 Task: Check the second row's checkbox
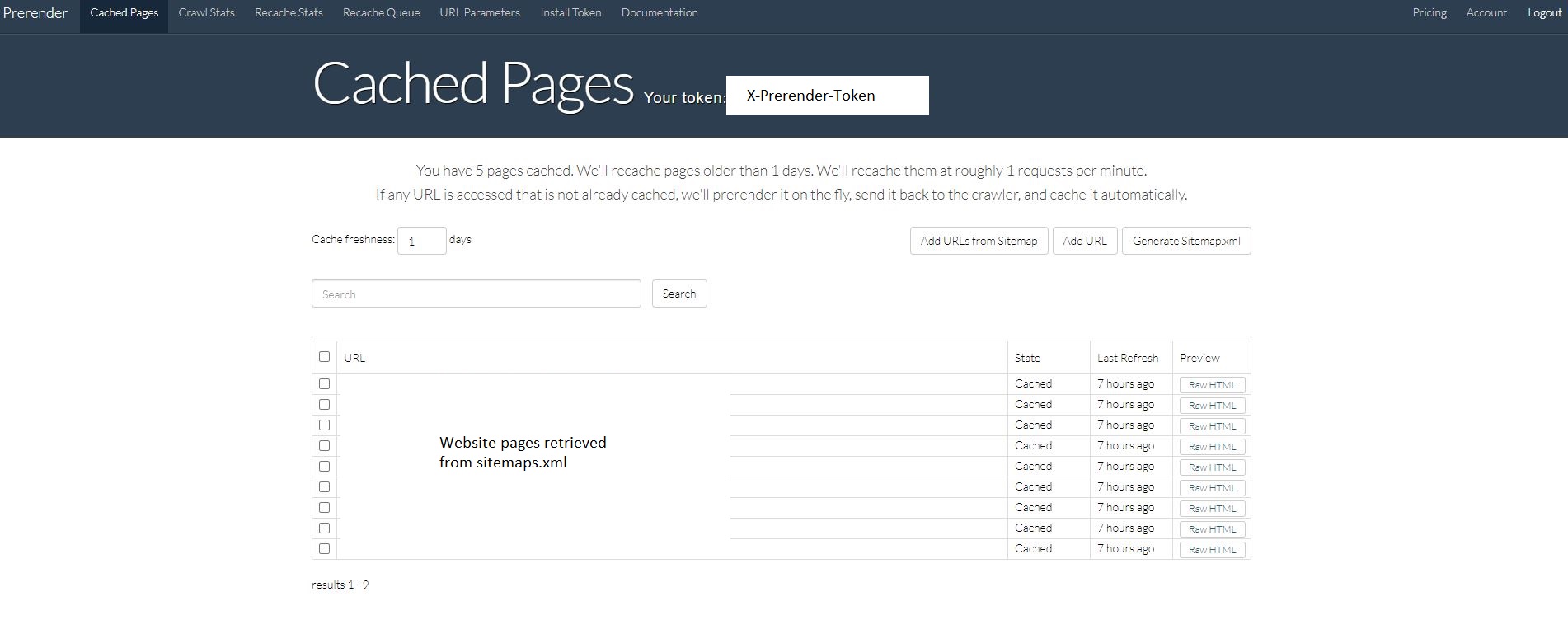coord(324,405)
